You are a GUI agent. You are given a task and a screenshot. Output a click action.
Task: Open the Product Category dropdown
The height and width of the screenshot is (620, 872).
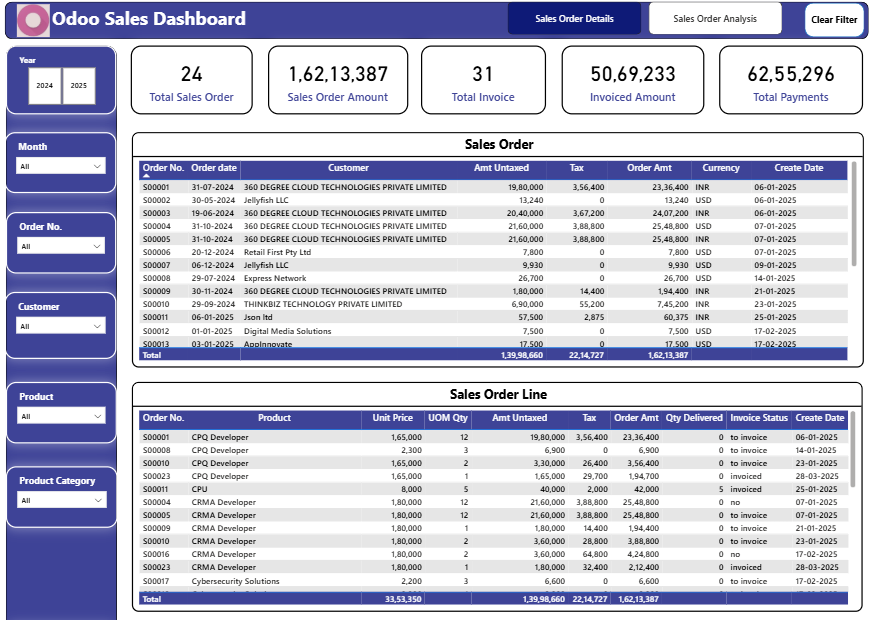tap(61, 500)
